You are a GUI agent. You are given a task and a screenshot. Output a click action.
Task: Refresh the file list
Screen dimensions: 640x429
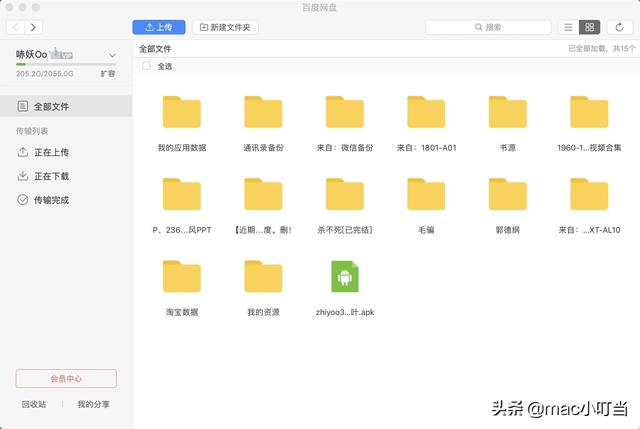[x=619, y=27]
